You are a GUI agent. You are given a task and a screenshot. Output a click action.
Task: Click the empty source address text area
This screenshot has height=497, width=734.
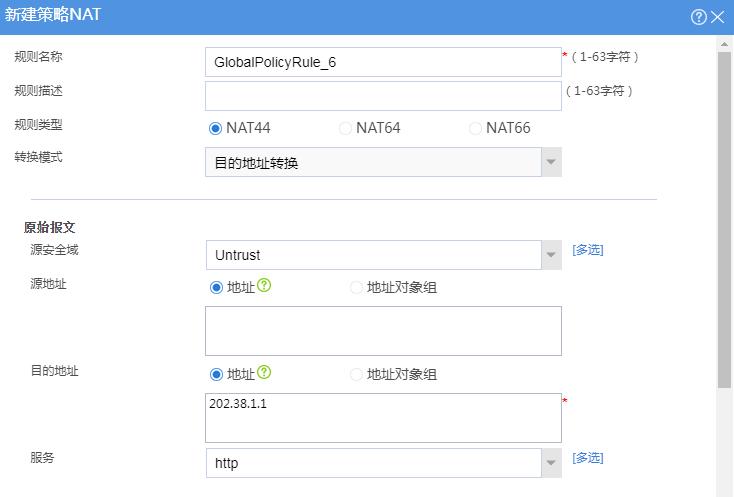pyautogui.click(x=383, y=331)
